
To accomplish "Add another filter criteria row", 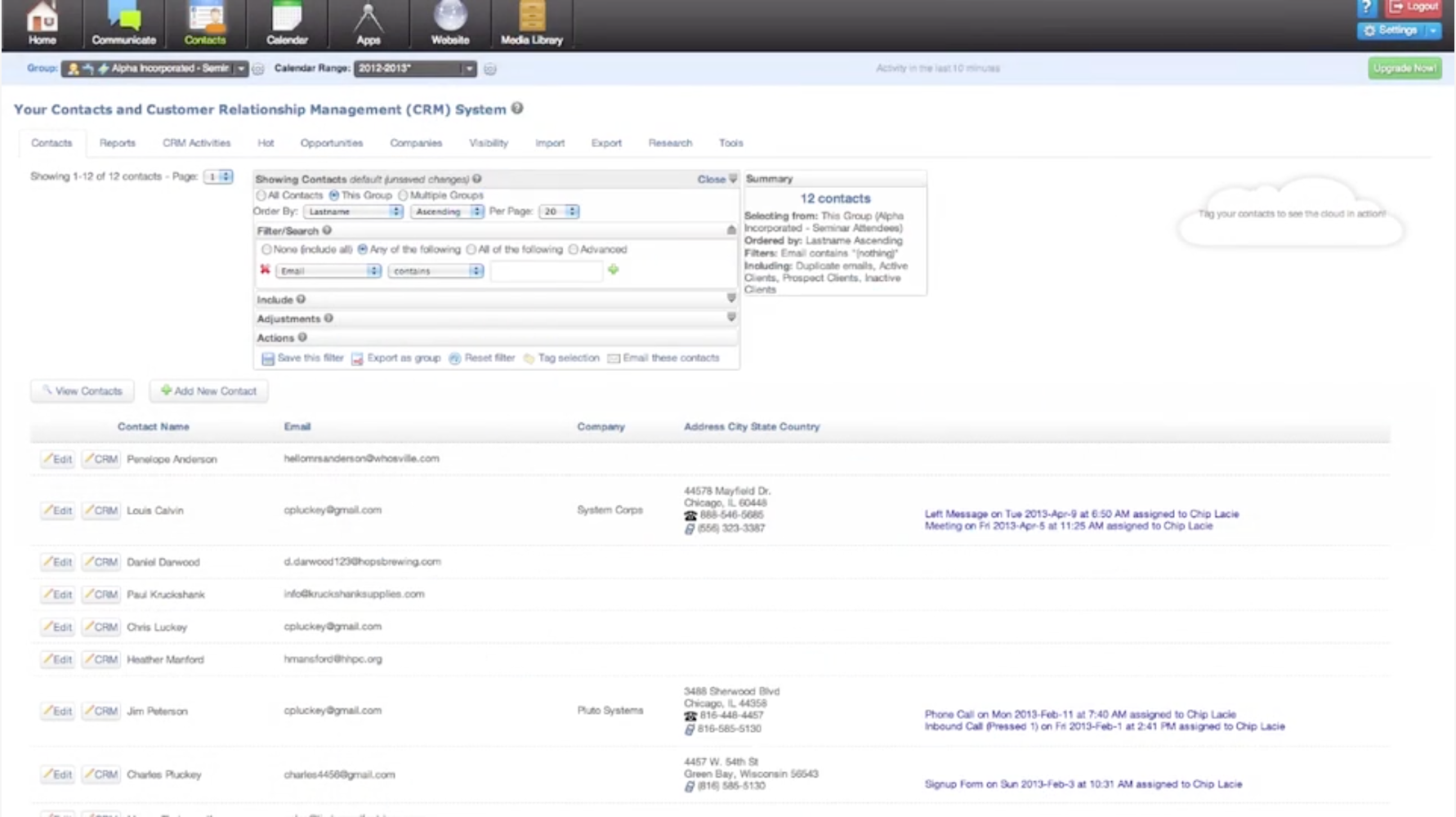I will (x=613, y=270).
